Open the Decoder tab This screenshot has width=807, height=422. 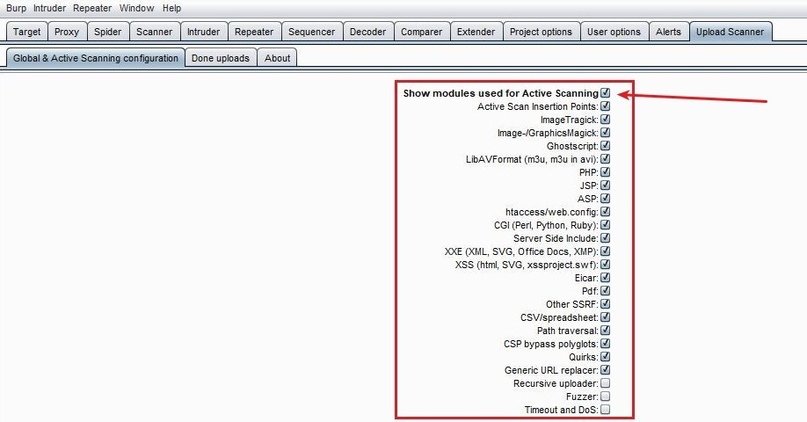coord(367,32)
